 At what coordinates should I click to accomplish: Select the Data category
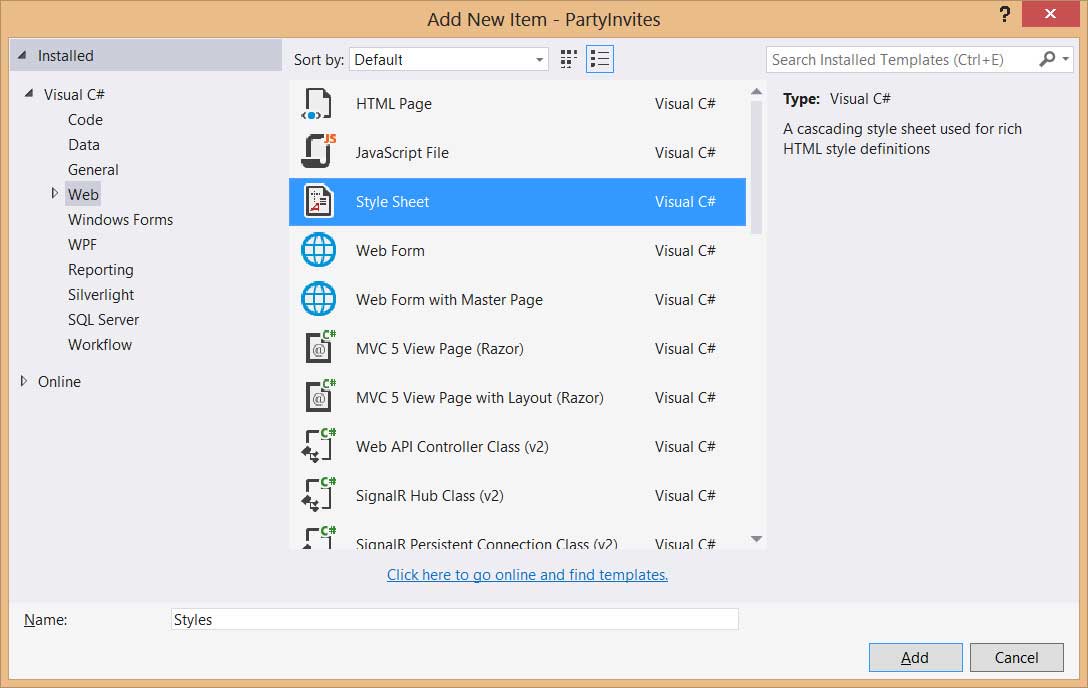point(84,144)
